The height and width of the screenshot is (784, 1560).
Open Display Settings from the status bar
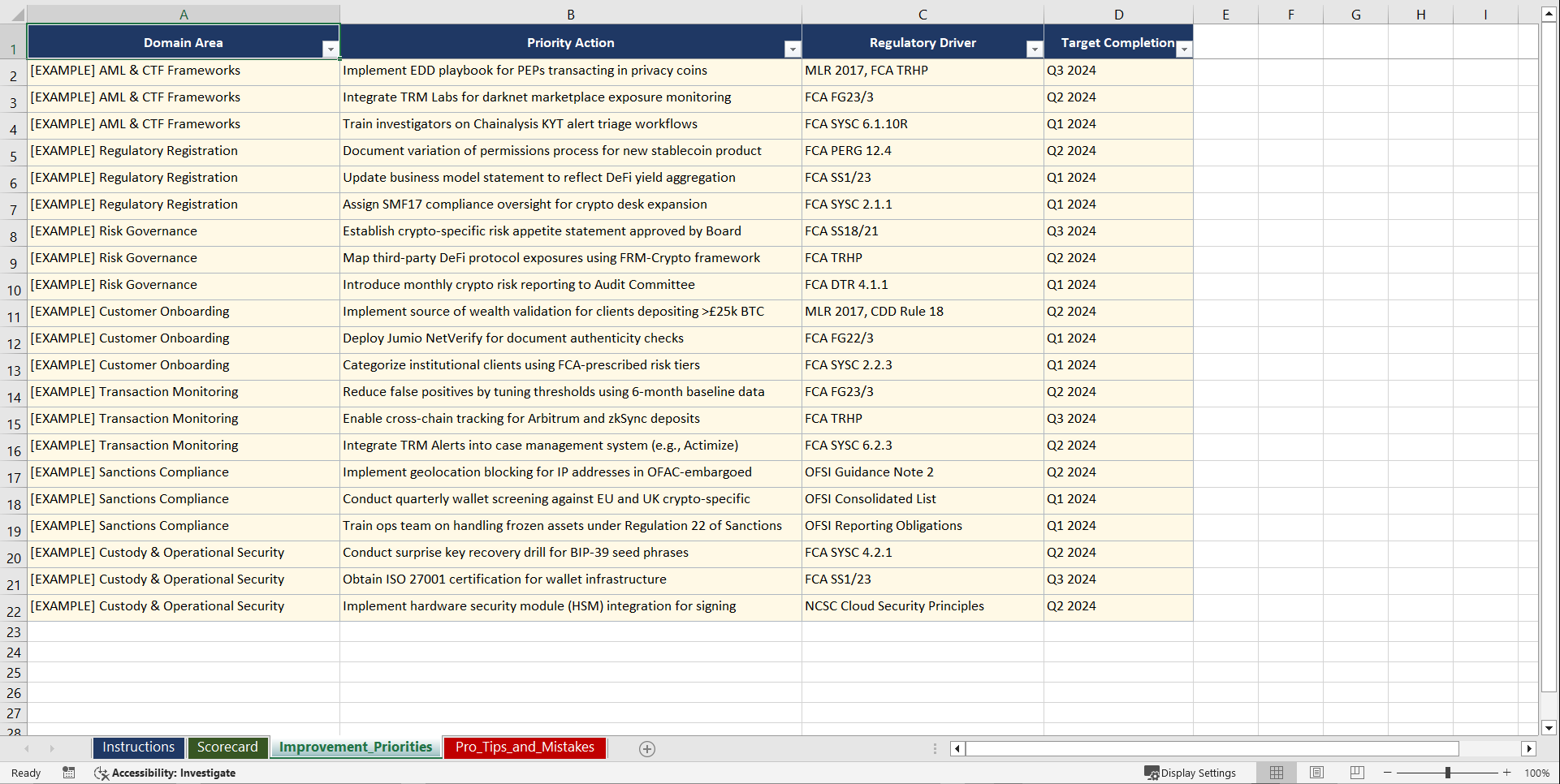coord(1191,773)
